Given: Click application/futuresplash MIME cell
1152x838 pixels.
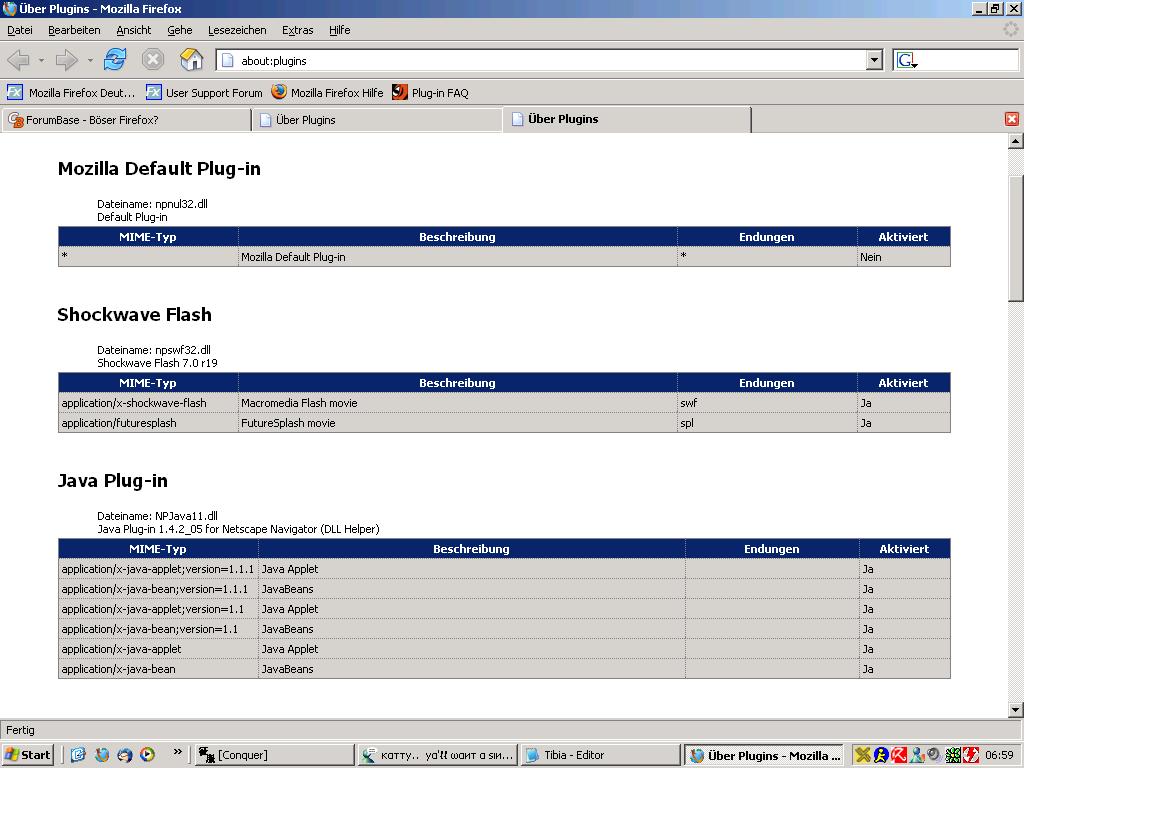Looking at the screenshot, I should 148,423.
